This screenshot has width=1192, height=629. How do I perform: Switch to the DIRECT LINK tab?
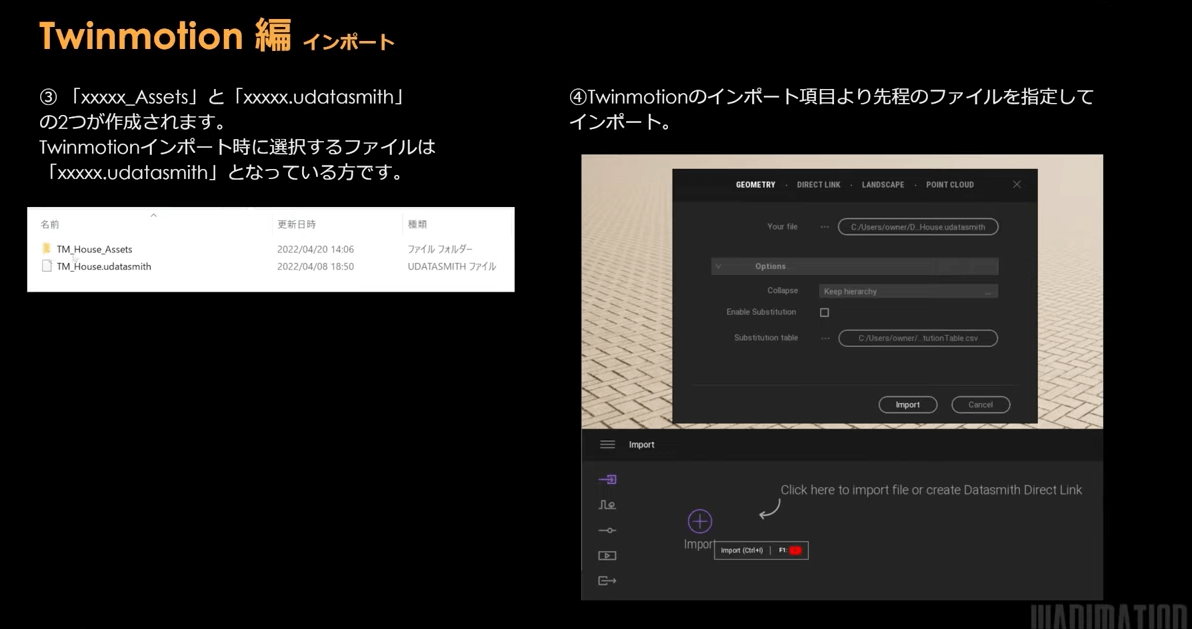point(819,185)
